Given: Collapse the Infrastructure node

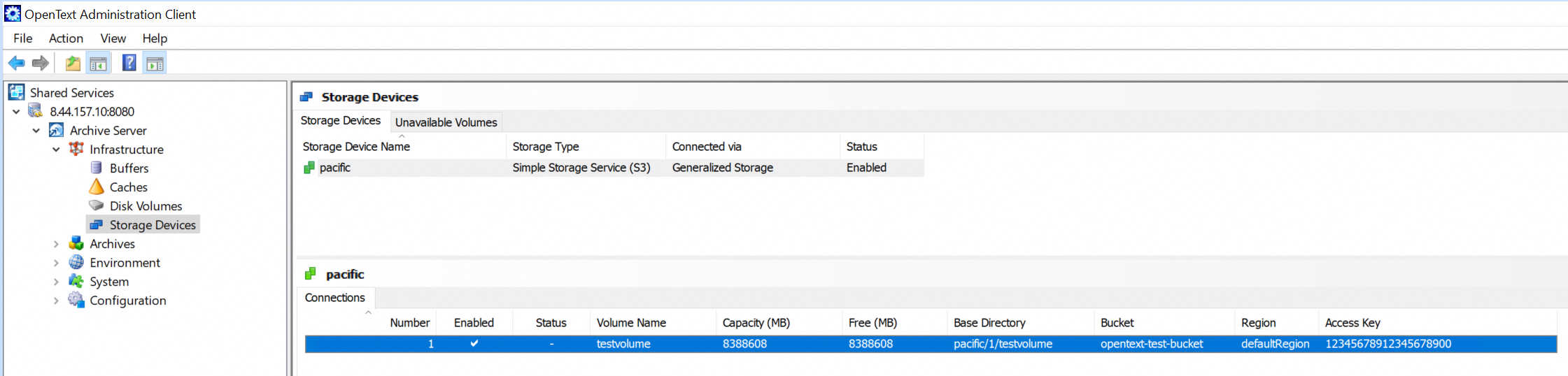Looking at the screenshot, I should coord(57,150).
